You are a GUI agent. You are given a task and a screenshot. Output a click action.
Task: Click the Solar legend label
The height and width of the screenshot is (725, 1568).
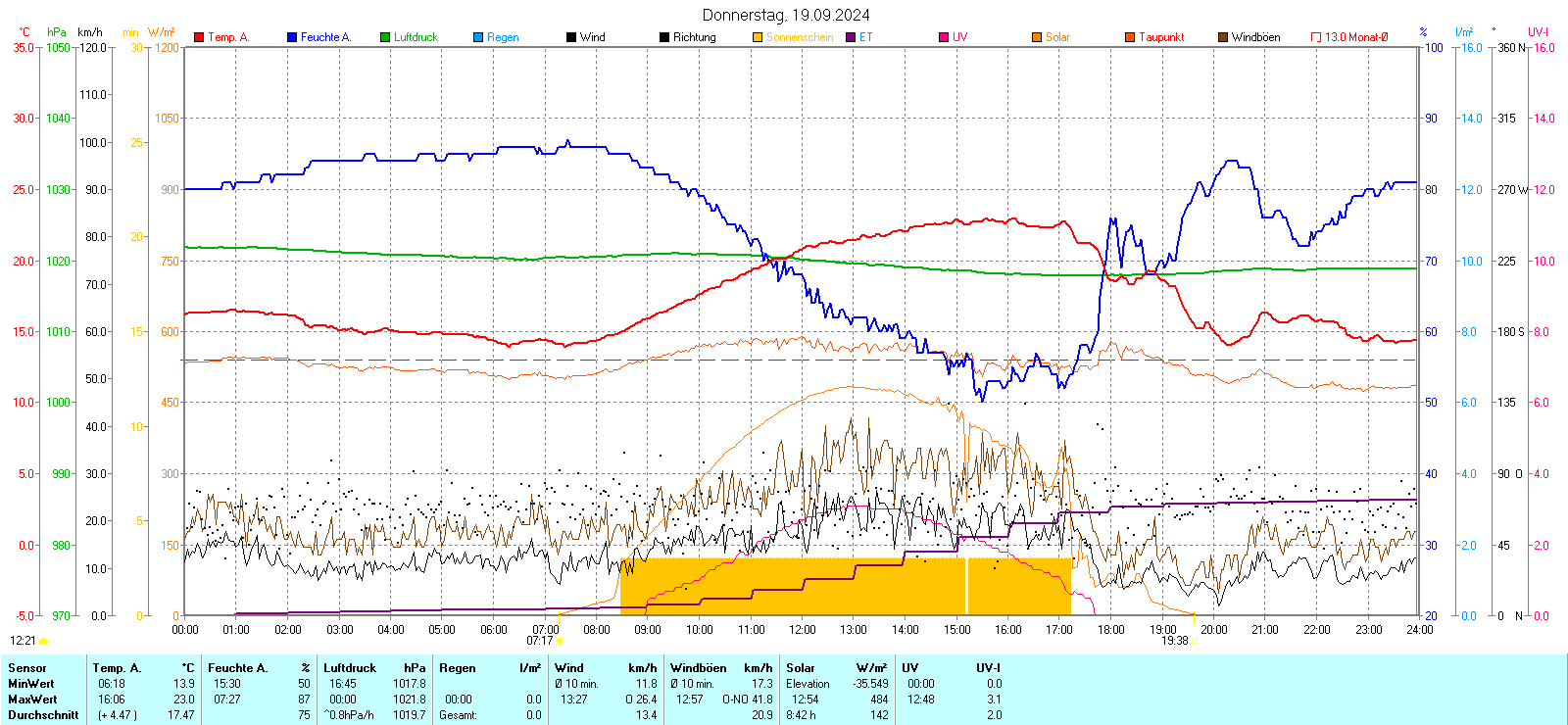[1057, 37]
